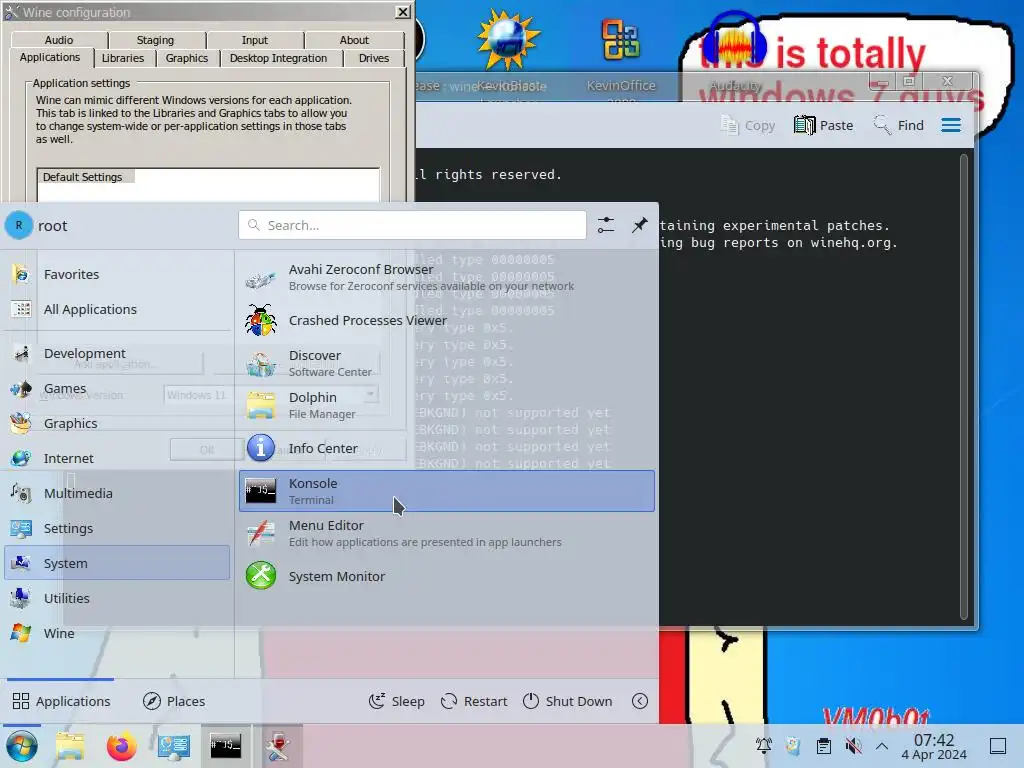The height and width of the screenshot is (768, 1024).
Task: Open system settings taskbar icon
Action: [174, 746]
